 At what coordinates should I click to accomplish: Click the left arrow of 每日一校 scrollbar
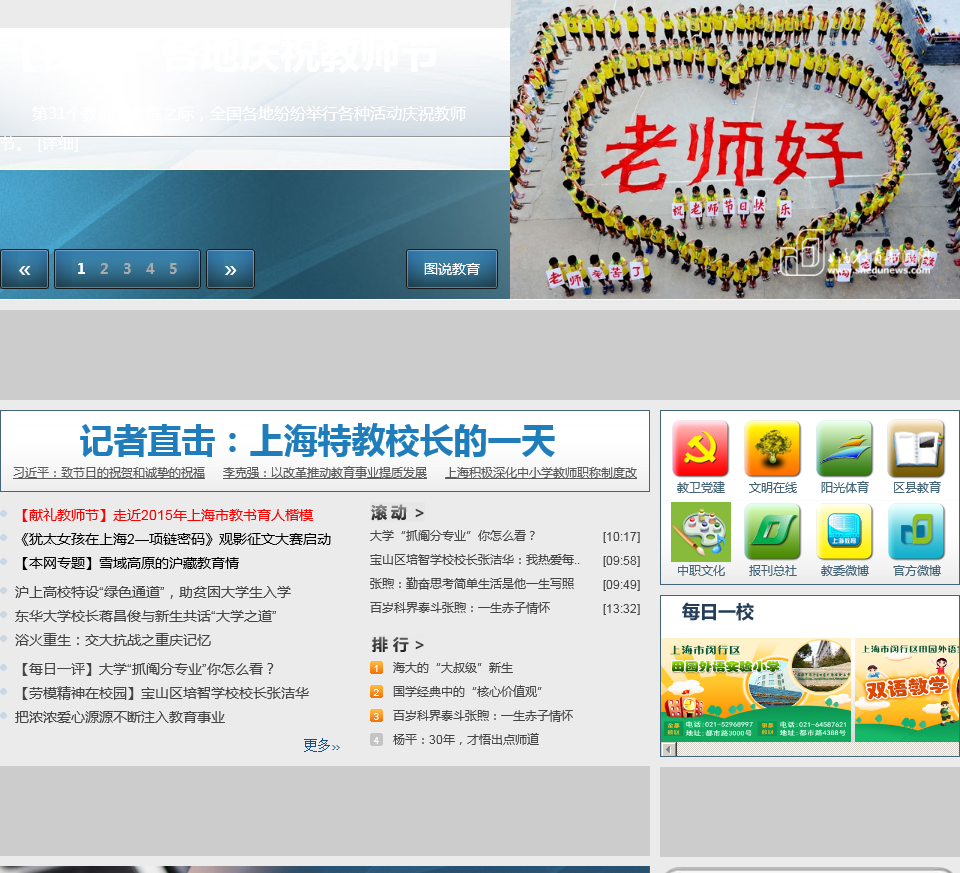tap(669, 749)
